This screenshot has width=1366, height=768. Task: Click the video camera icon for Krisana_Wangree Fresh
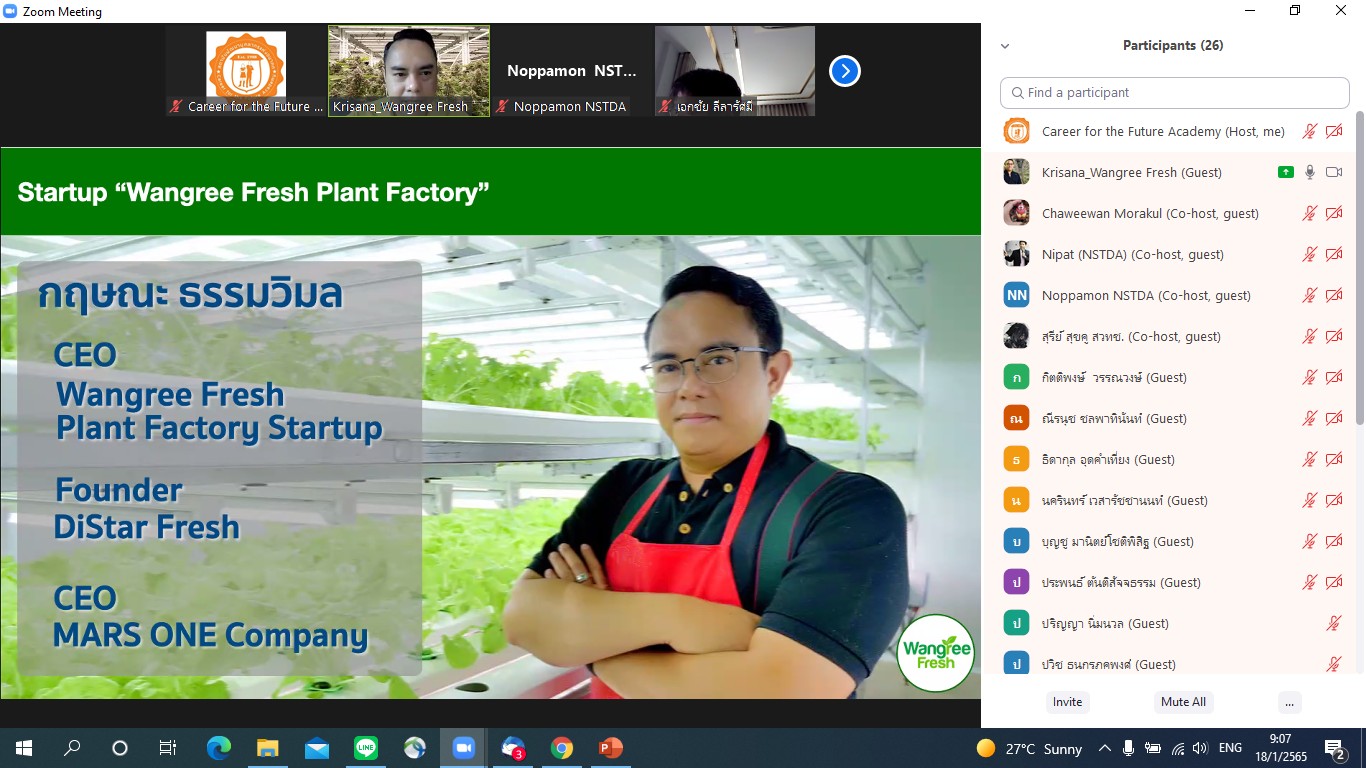[x=1334, y=172]
